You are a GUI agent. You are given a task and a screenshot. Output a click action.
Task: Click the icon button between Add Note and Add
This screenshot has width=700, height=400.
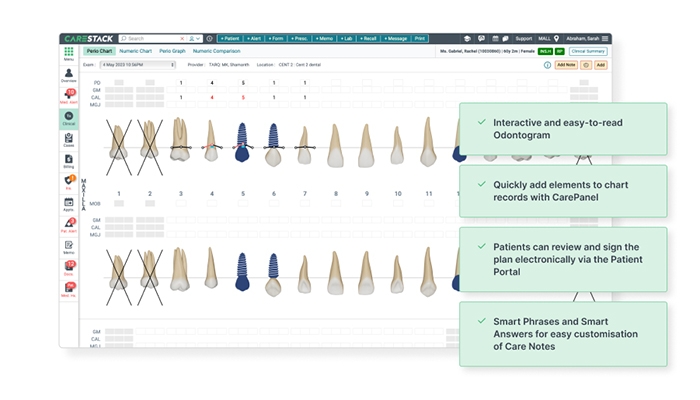[586, 65]
